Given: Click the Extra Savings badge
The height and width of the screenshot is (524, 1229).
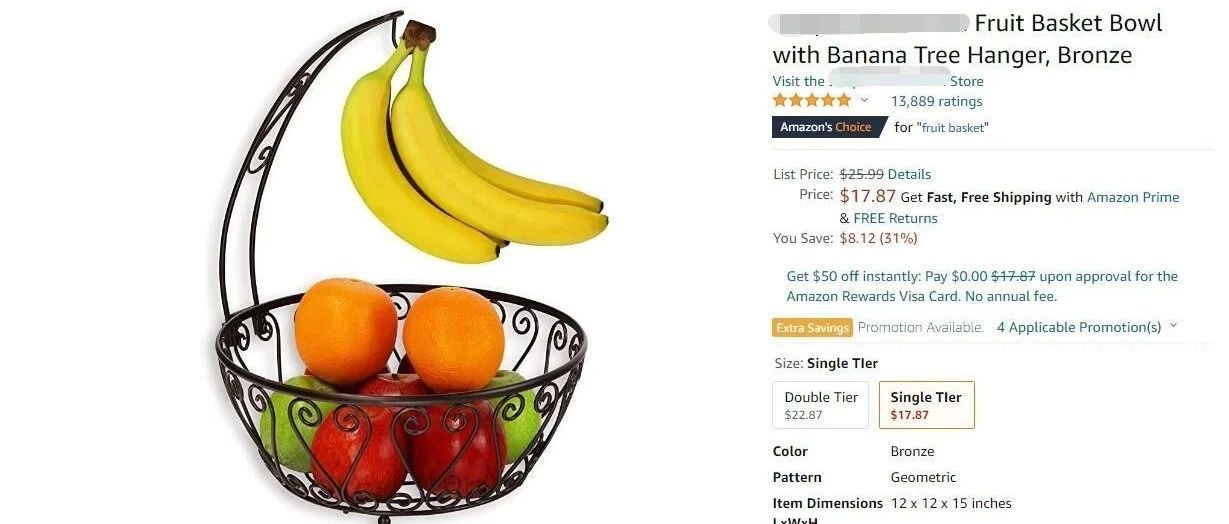Looking at the screenshot, I should click(x=812, y=327).
